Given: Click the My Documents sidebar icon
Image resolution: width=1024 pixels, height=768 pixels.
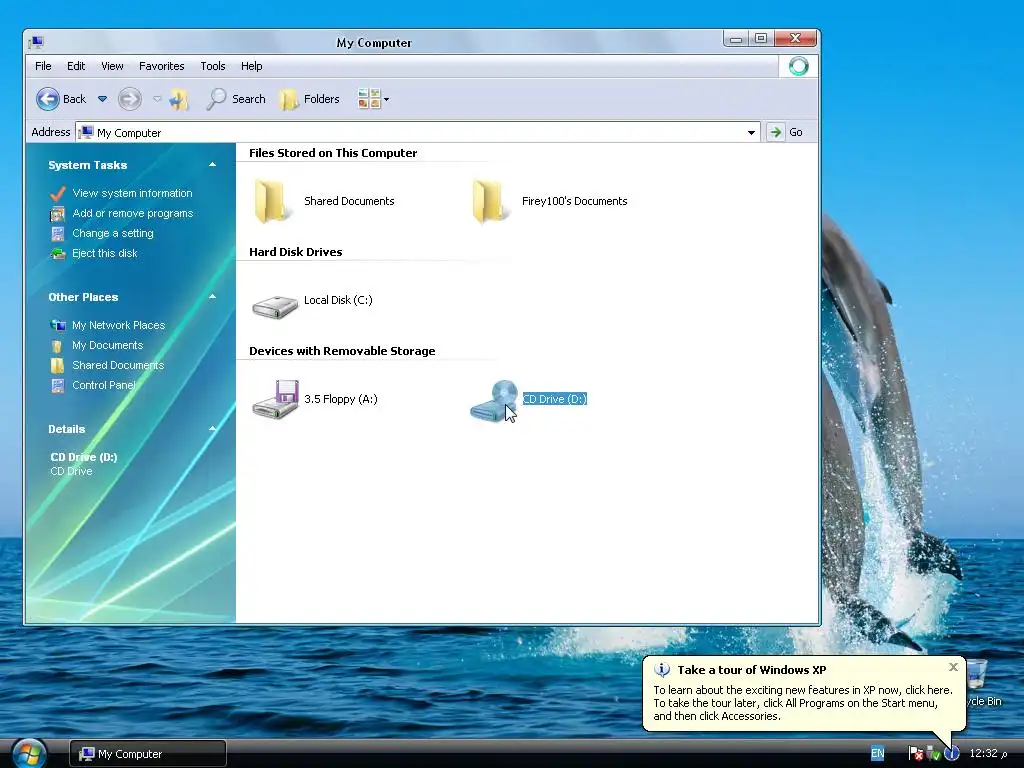Looking at the screenshot, I should pos(57,345).
